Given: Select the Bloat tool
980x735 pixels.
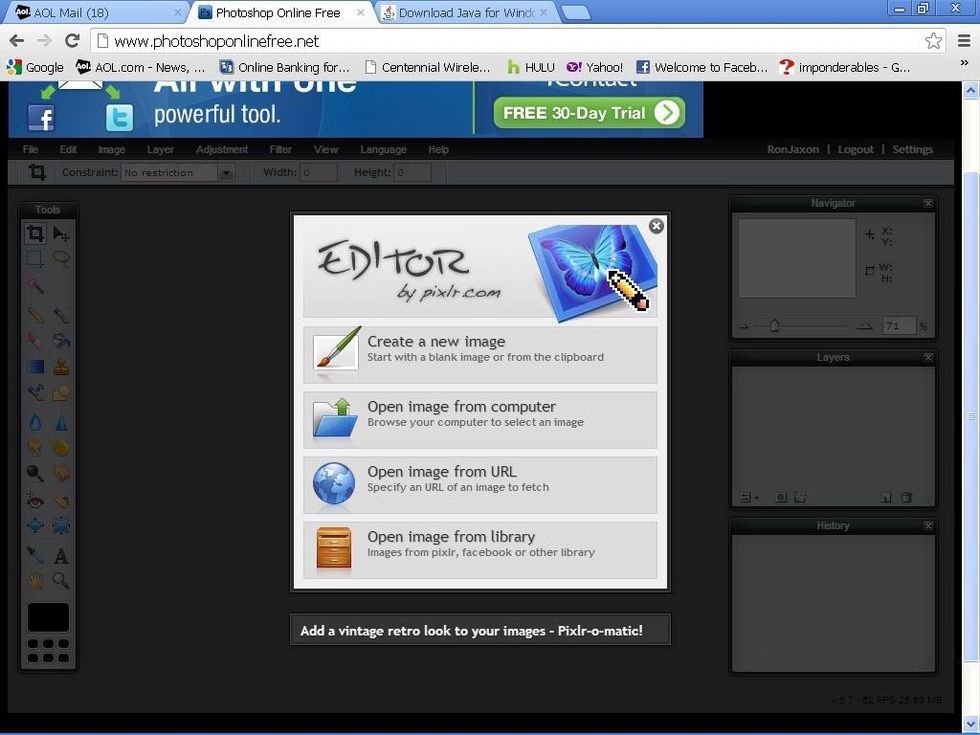Looking at the screenshot, I should click(35, 526).
